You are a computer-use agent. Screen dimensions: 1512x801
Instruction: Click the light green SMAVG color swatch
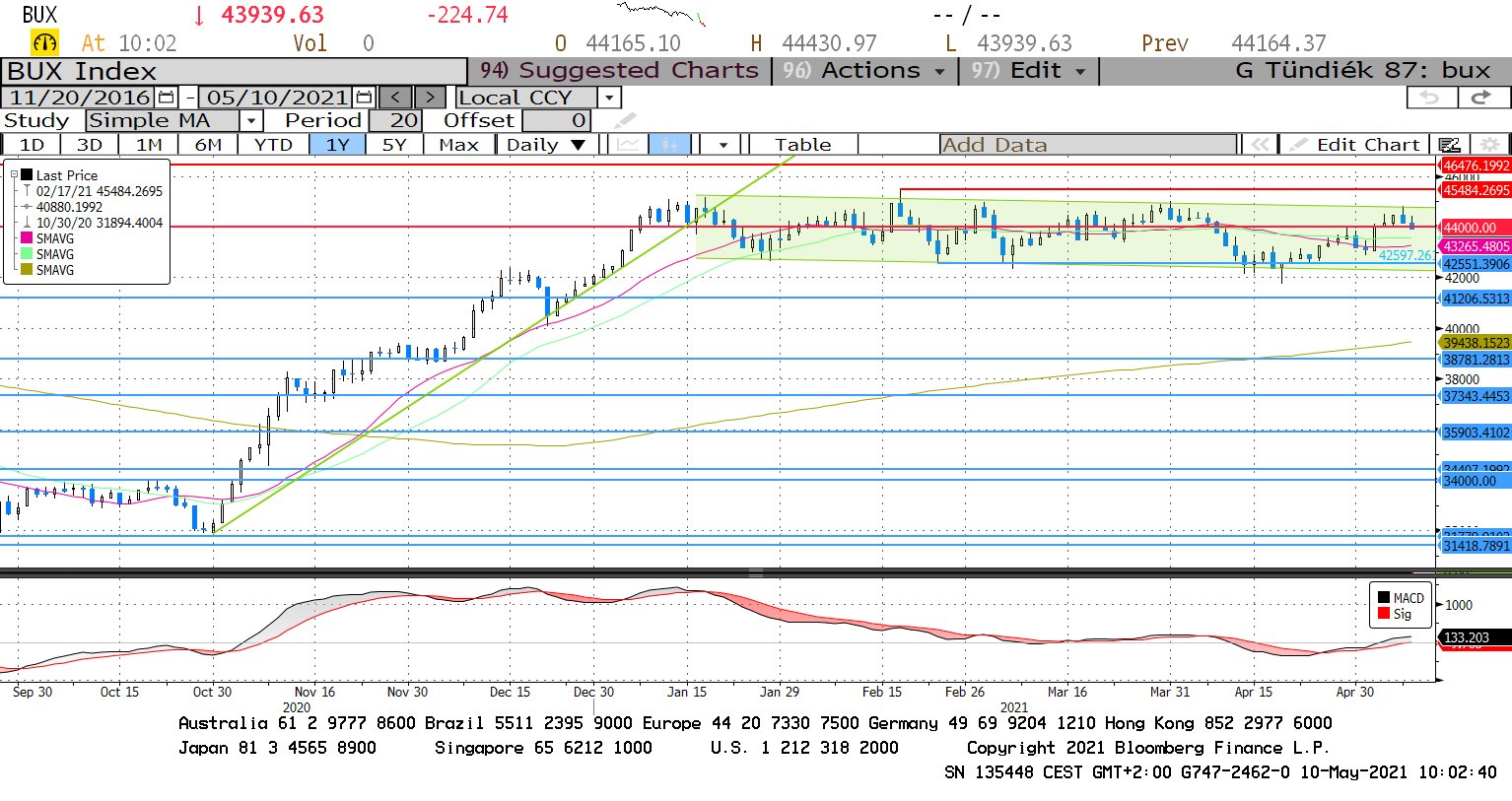(x=27, y=254)
